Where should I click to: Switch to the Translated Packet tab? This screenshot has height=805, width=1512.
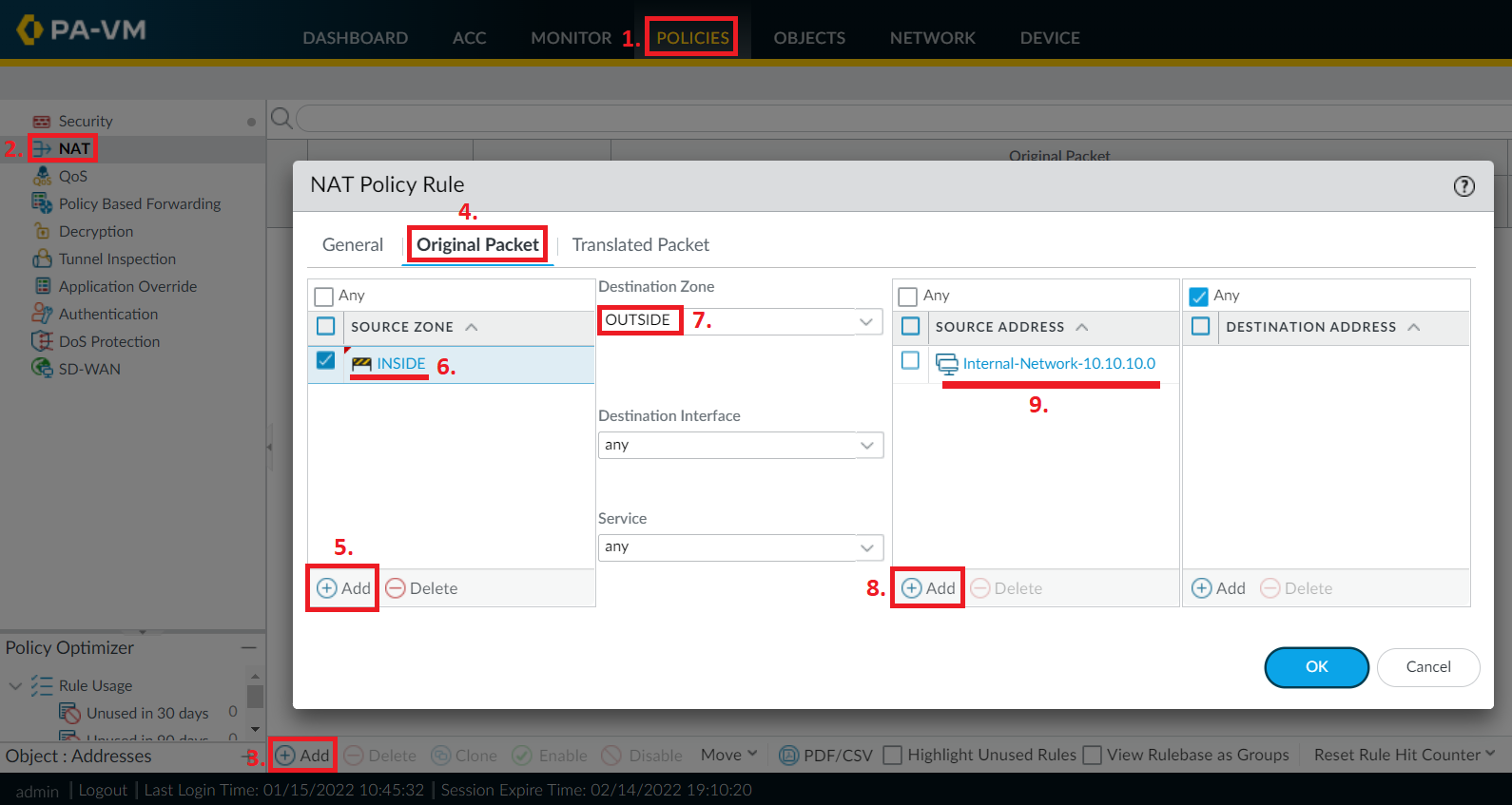(x=641, y=245)
